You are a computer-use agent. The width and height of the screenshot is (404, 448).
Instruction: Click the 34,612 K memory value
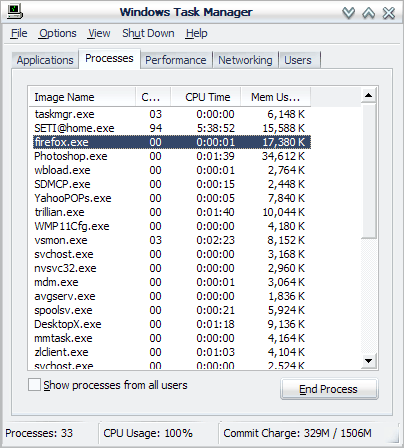click(x=283, y=156)
